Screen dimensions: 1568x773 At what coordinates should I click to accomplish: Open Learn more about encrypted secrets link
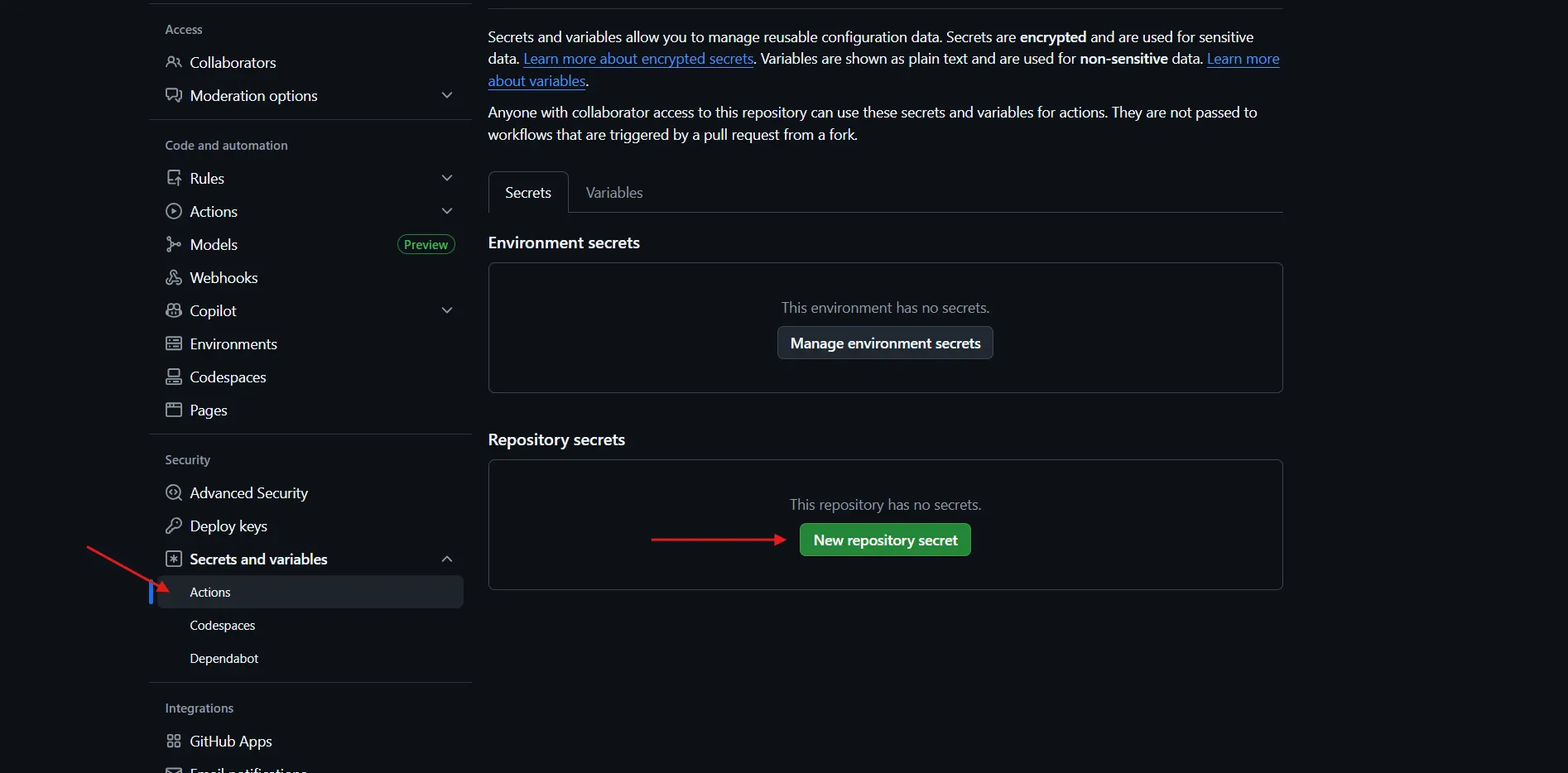click(x=637, y=59)
